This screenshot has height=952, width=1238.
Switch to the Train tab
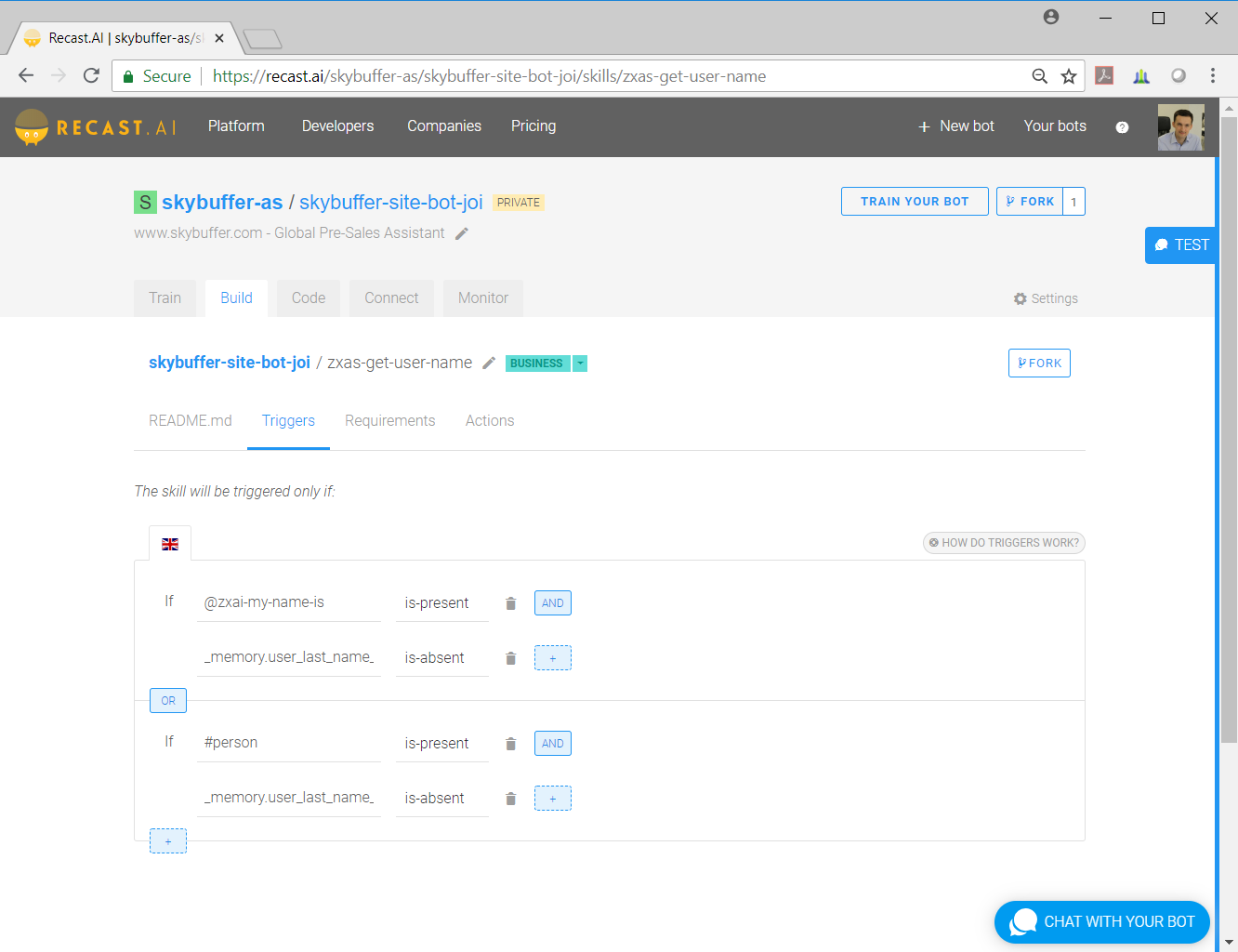coord(165,298)
